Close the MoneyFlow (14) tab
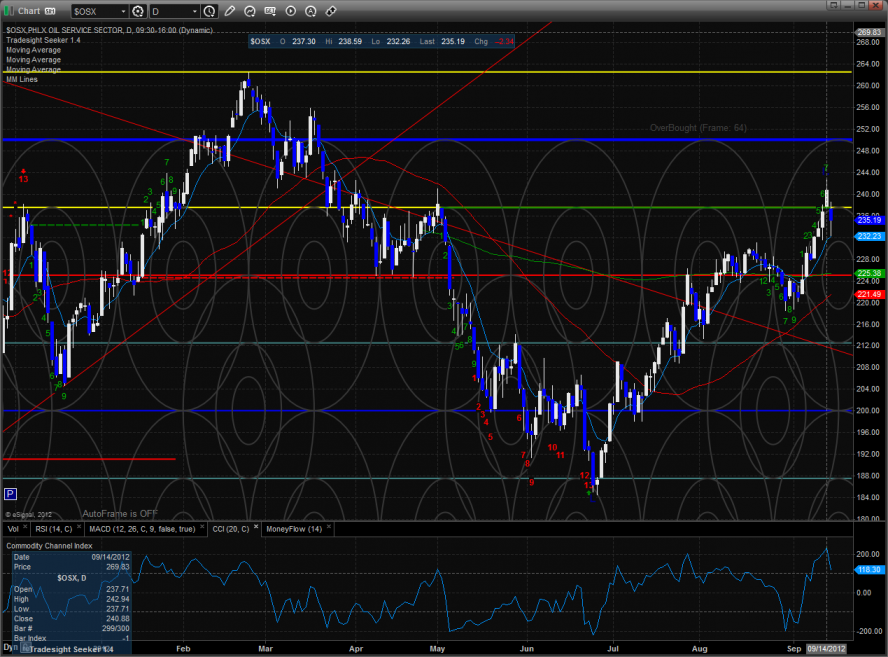This screenshot has width=888, height=657. (328, 528)
